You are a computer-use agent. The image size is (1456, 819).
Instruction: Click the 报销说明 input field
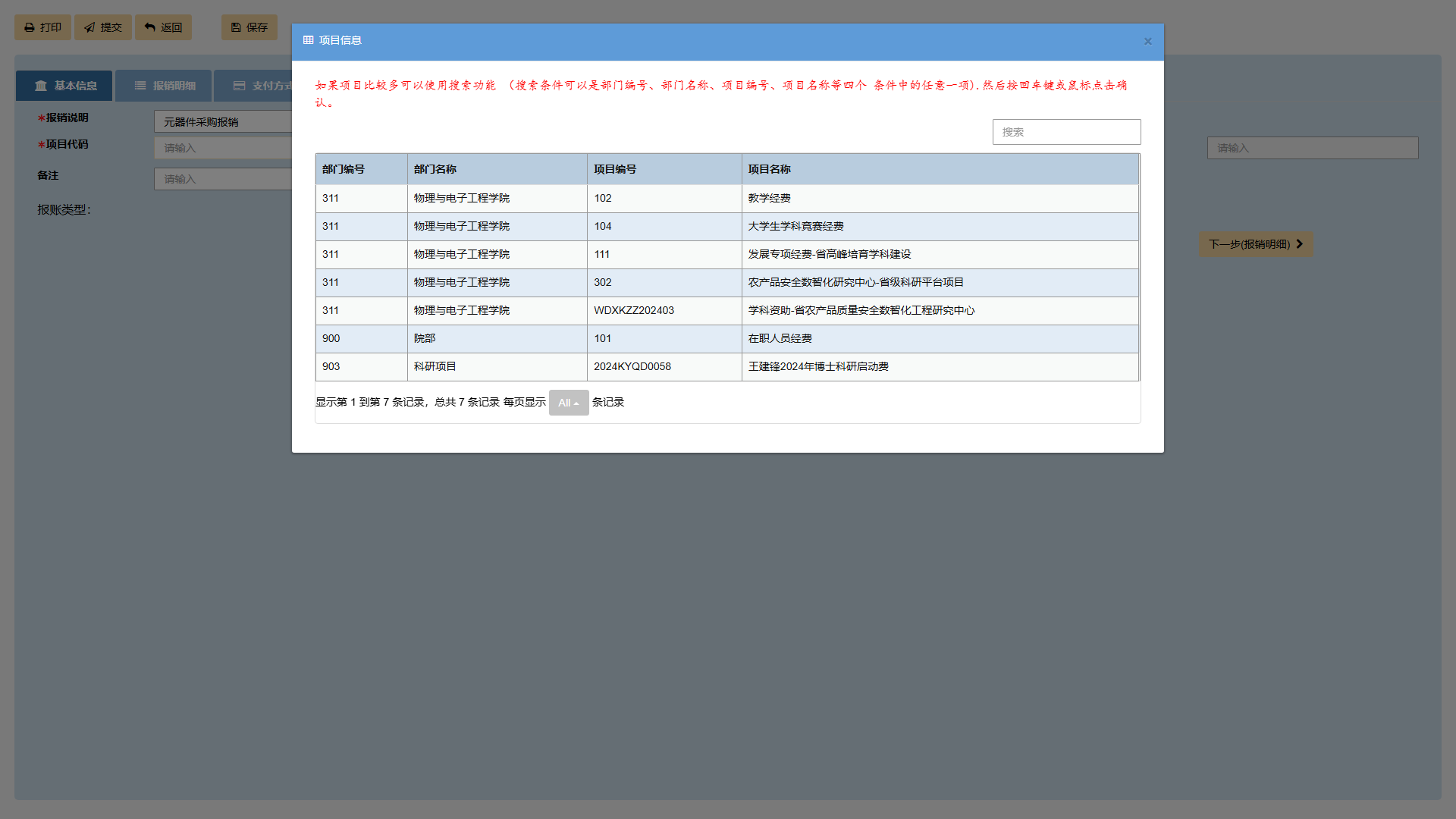223,121
